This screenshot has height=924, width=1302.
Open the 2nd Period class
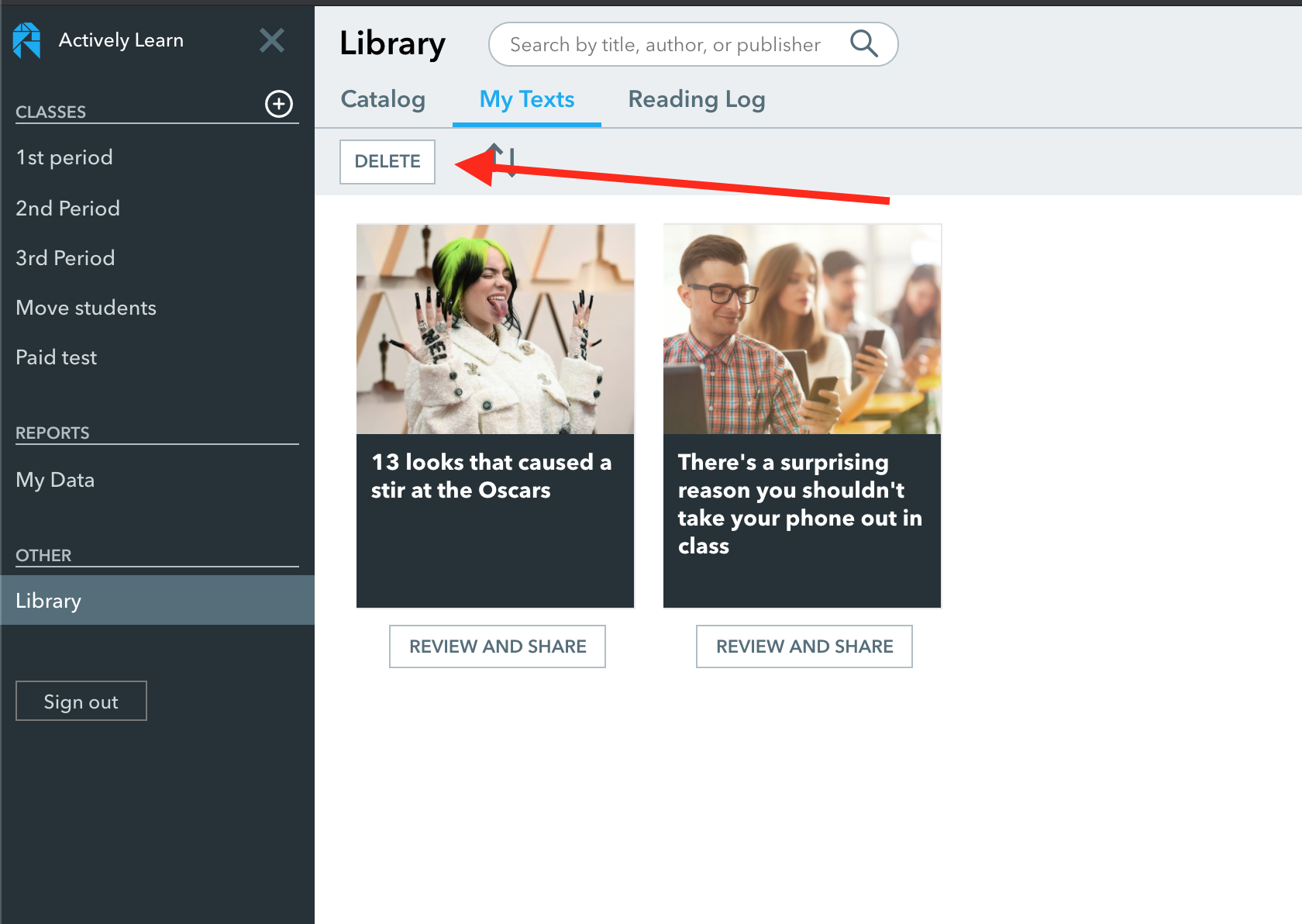68,209
